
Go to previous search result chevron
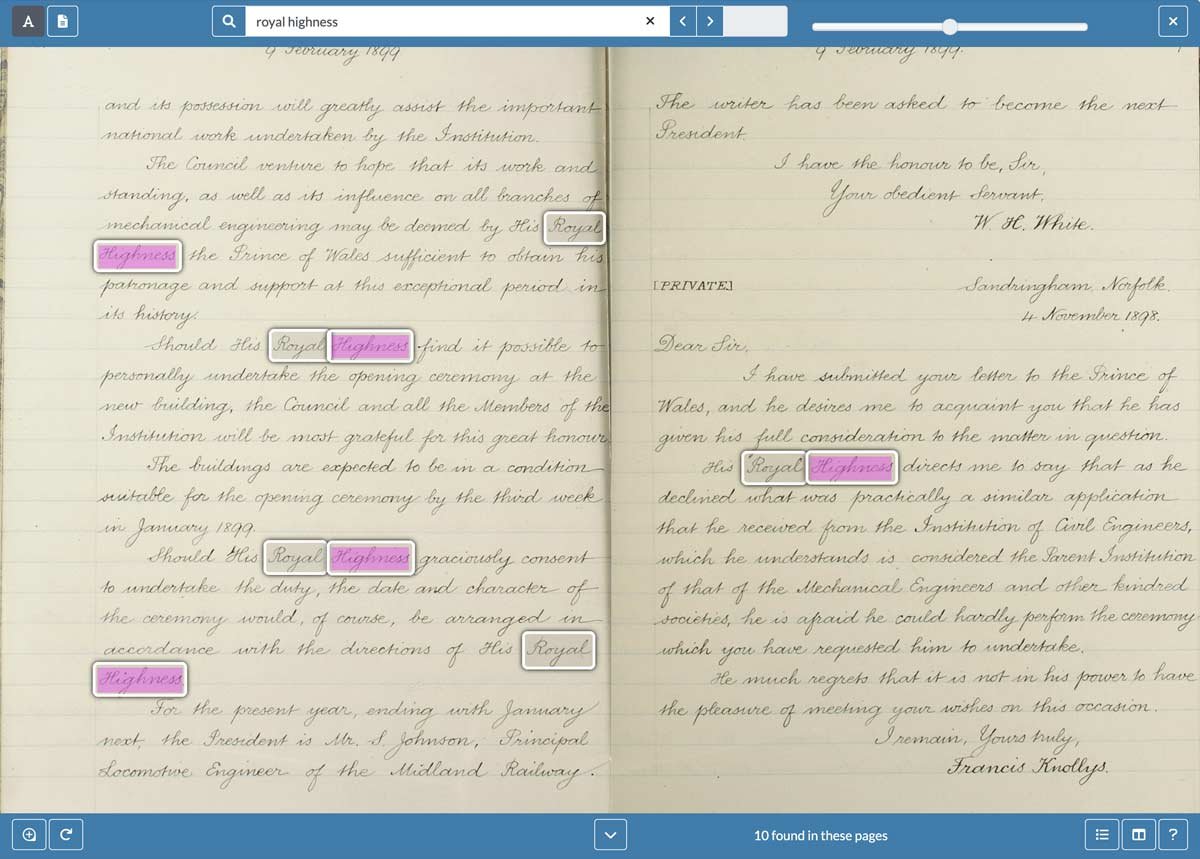point(683,20)
